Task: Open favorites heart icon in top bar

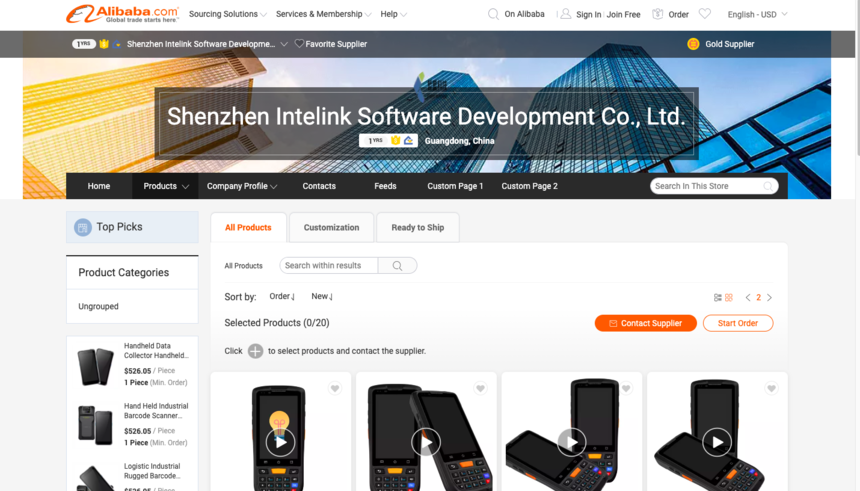Action: [x=705, y=14]
